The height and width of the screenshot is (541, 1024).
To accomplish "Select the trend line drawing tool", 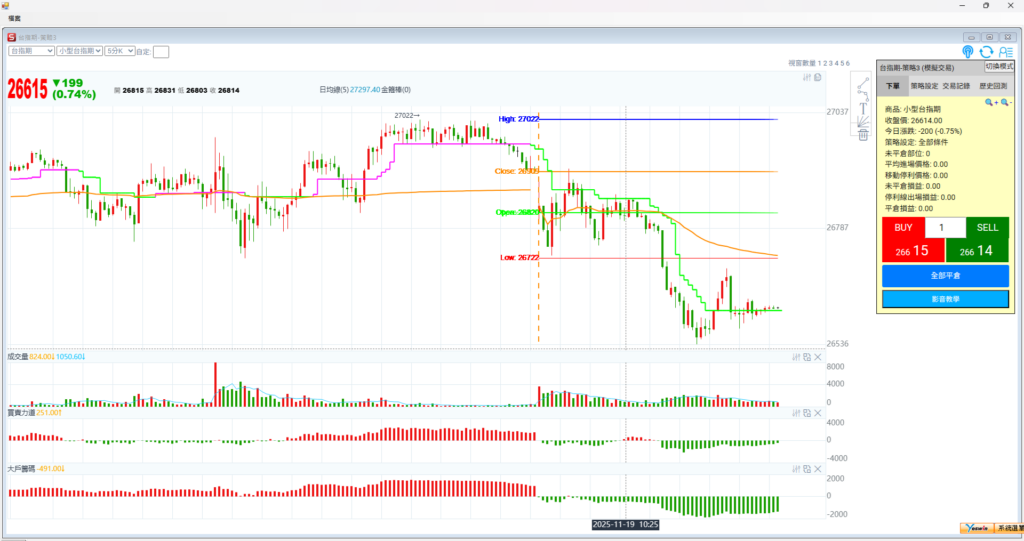I will coord(862,79).
